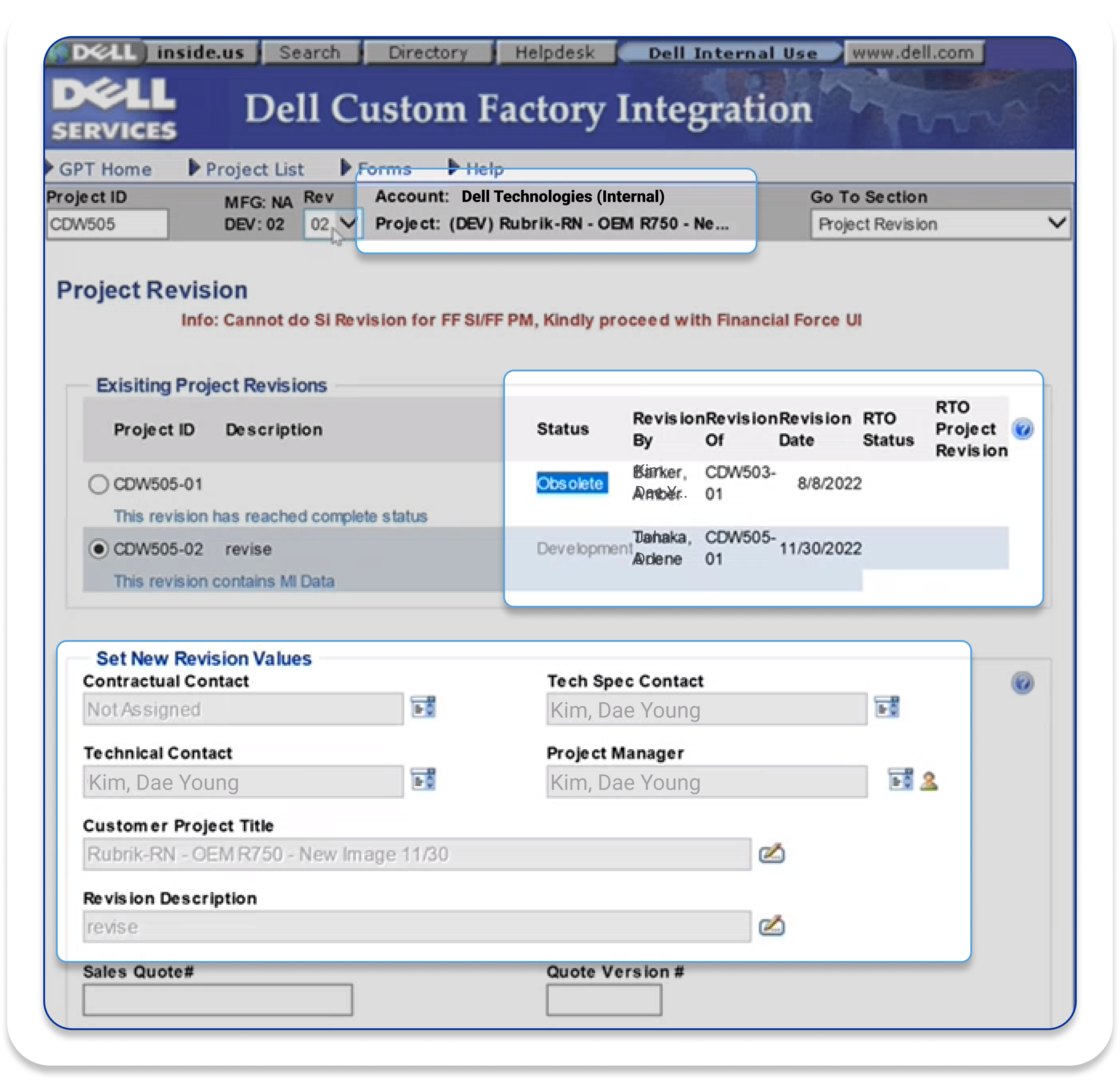1120x1080 pixels.
Task: Click the CDW505-01 Revision Of cell
Action: tap(740, 548)
